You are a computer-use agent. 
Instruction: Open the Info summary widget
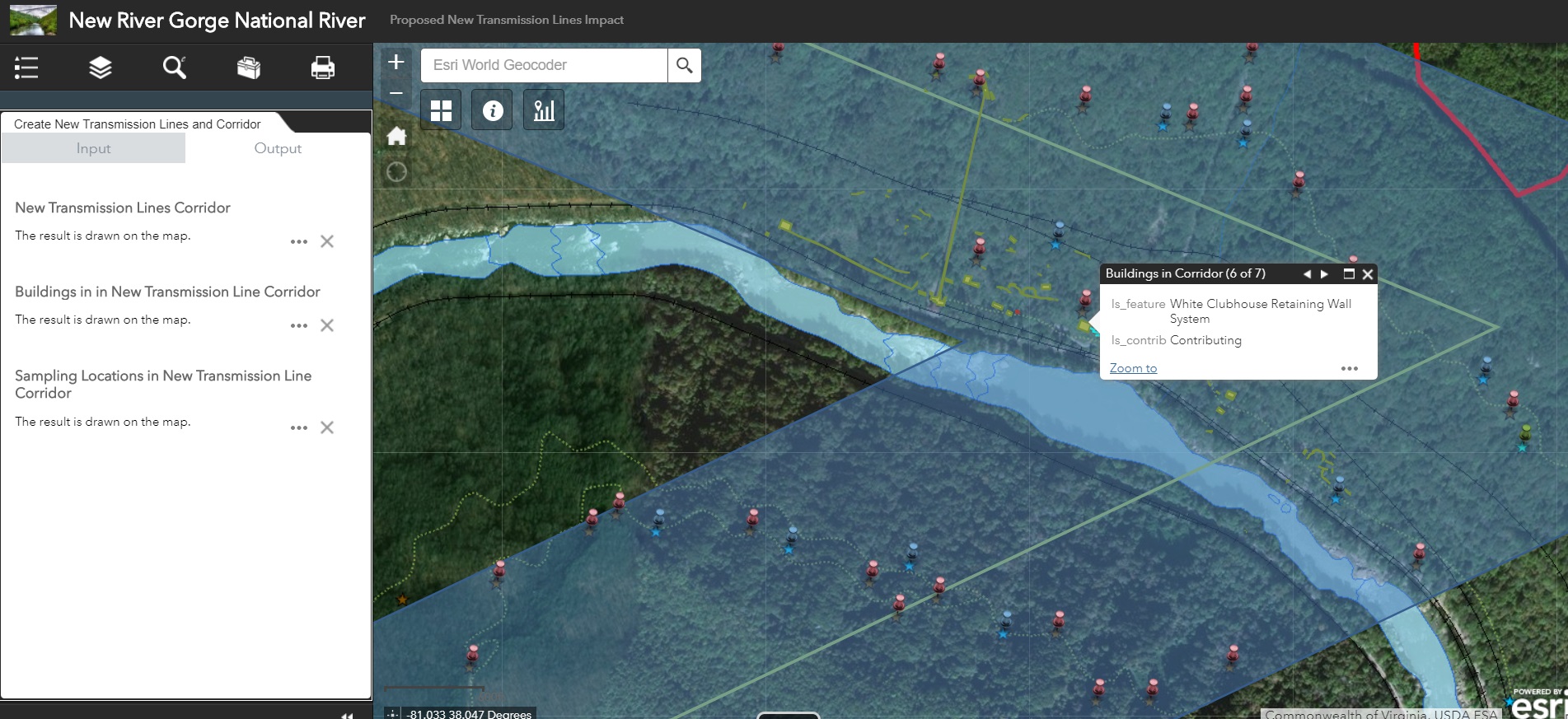coord(493,110)
